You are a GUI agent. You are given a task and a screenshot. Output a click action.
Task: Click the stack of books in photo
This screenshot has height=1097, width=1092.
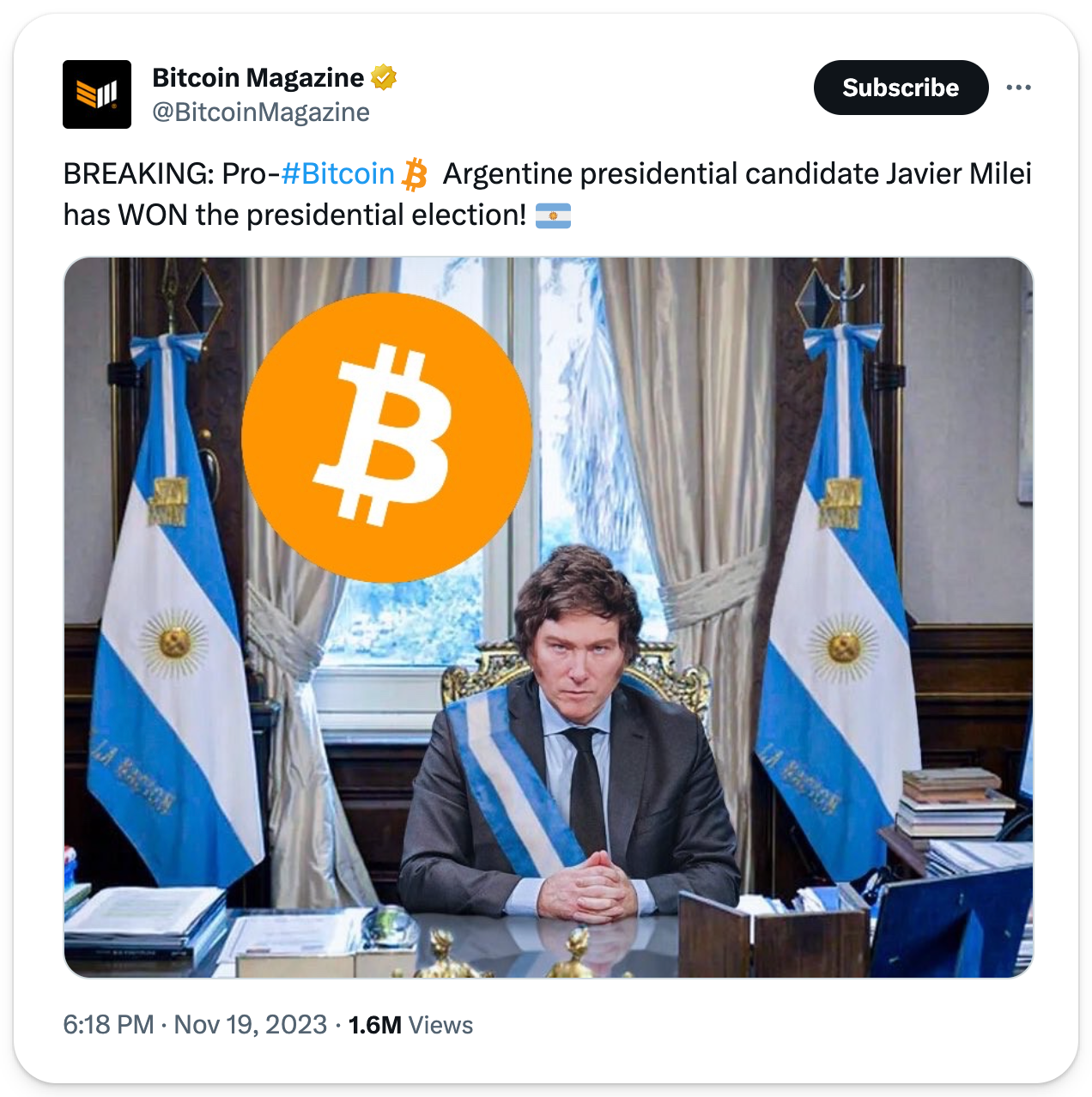point(953,803)
